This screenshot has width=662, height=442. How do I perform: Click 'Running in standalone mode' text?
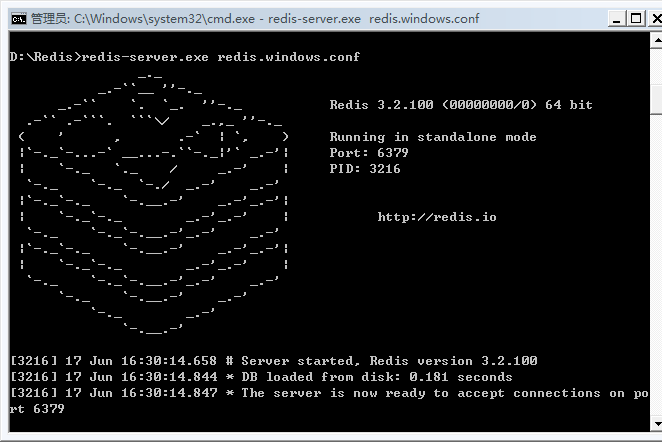coord(433,137)
